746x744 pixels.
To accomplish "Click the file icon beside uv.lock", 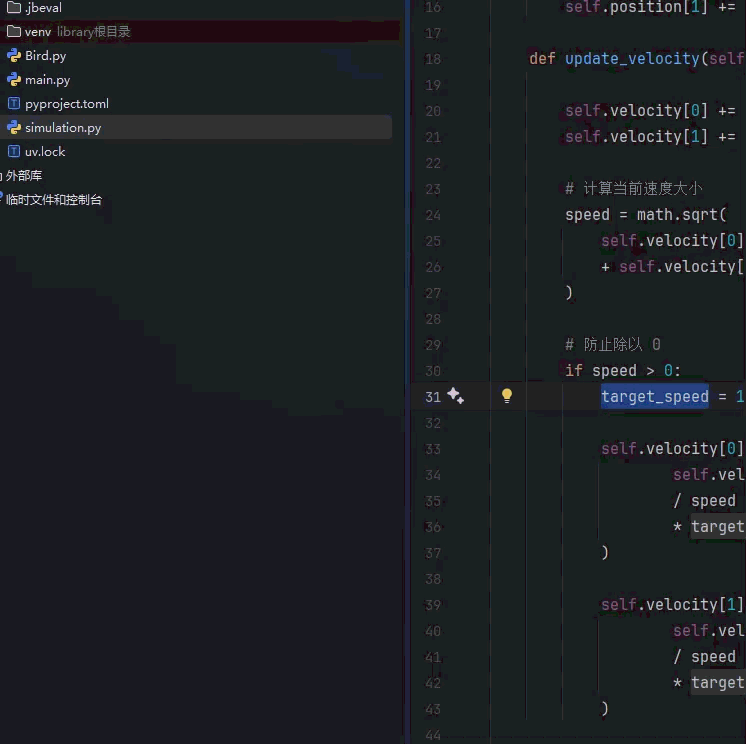I will (14, 151).
